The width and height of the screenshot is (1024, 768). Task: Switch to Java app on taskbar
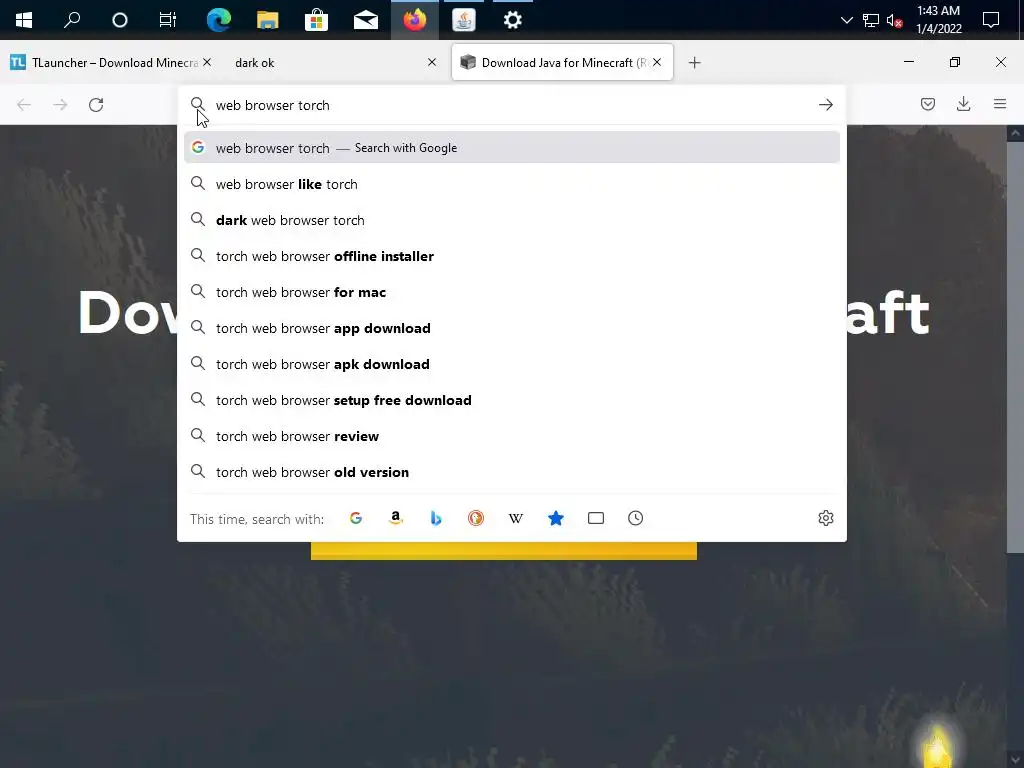[464, 20]
